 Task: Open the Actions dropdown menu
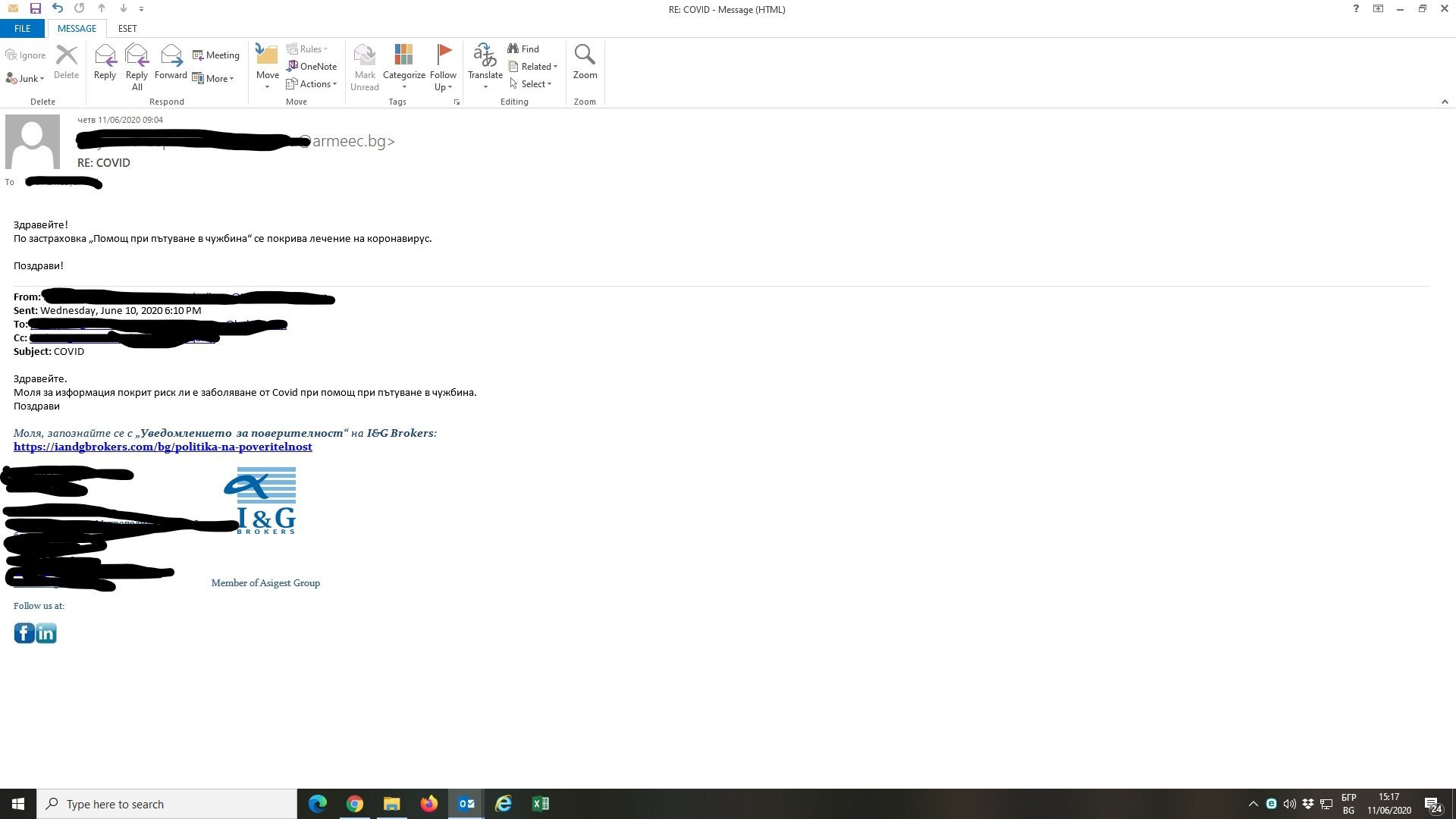coord(312,83)
